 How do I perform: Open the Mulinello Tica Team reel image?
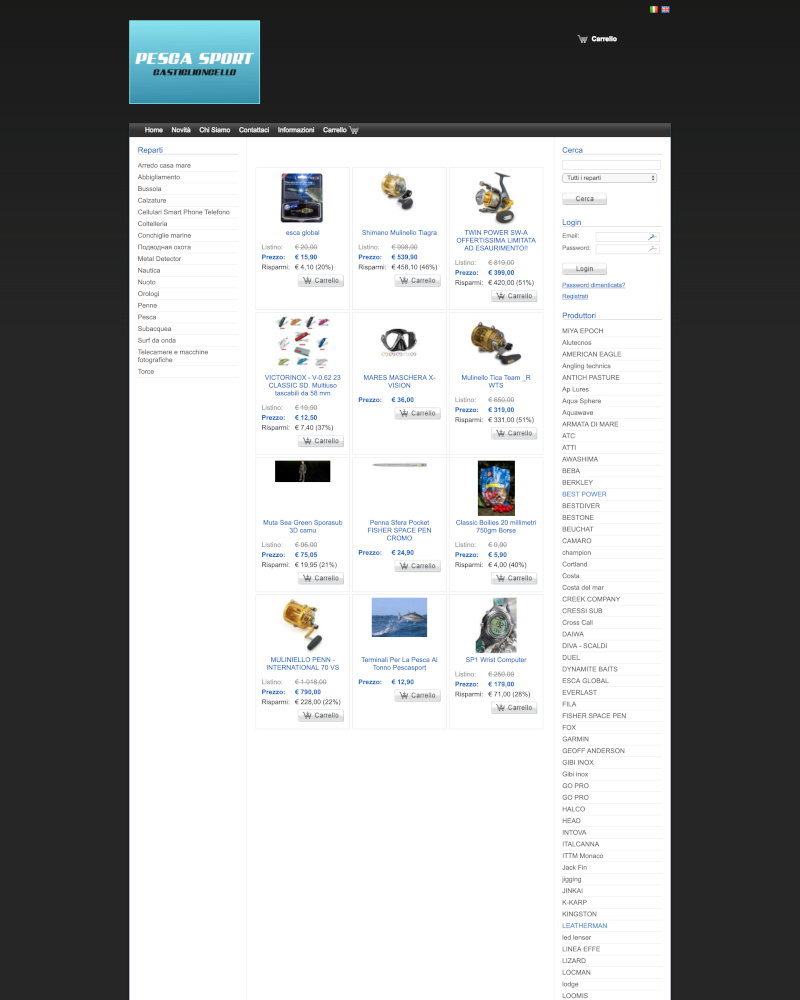496,342
